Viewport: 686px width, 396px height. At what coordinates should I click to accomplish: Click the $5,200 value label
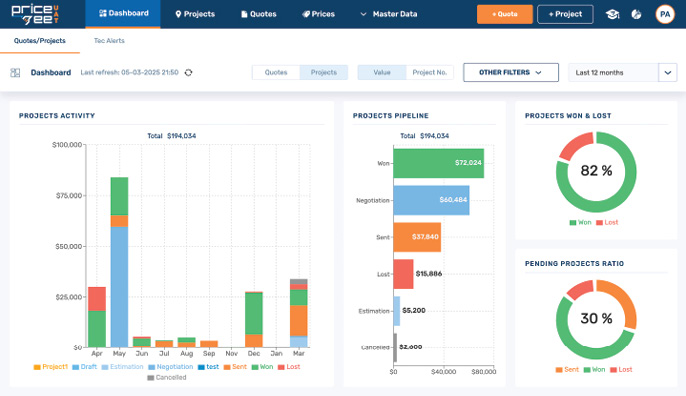(414, 310)
